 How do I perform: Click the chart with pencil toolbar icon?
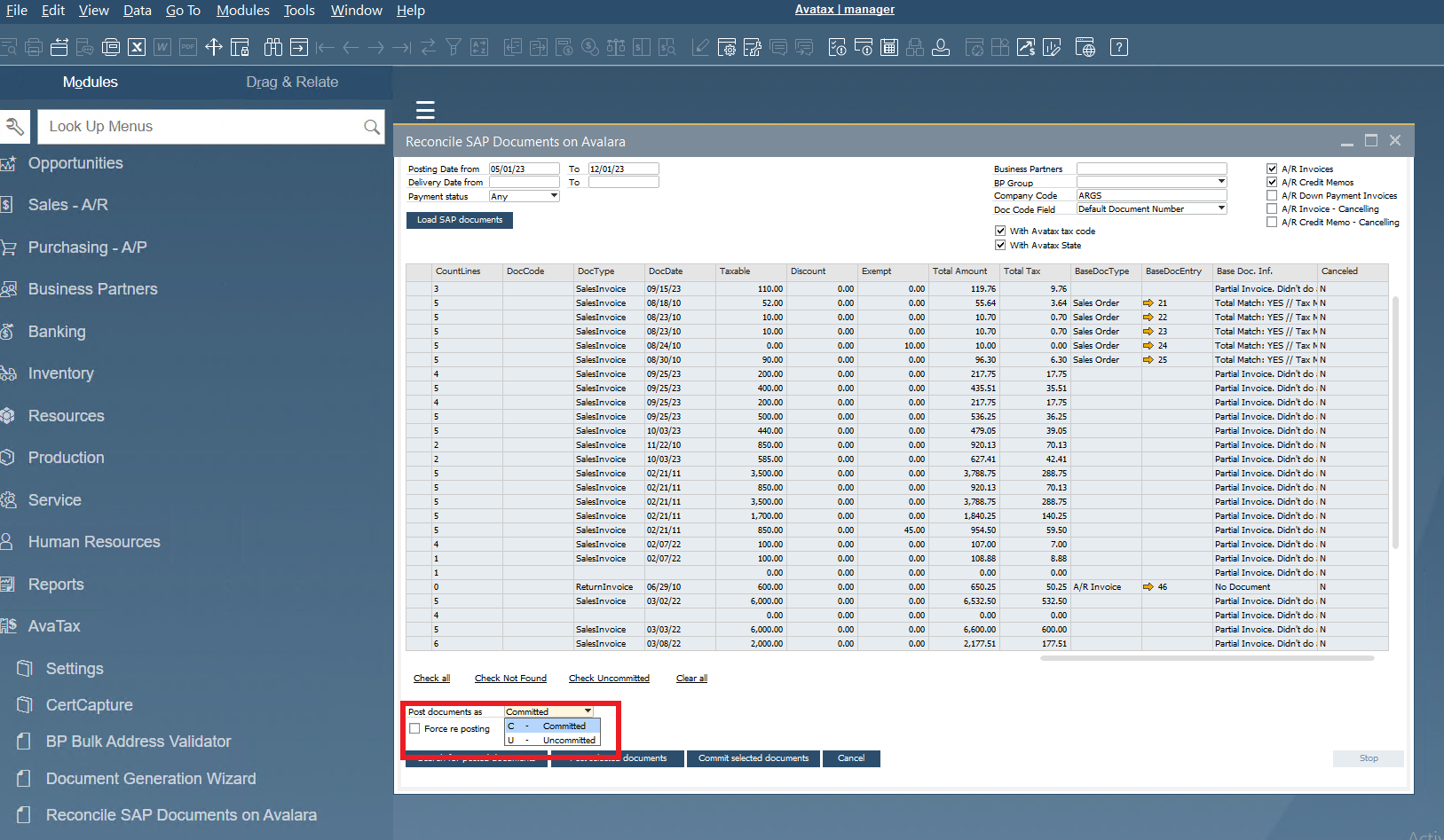[x=1052, y=47]
